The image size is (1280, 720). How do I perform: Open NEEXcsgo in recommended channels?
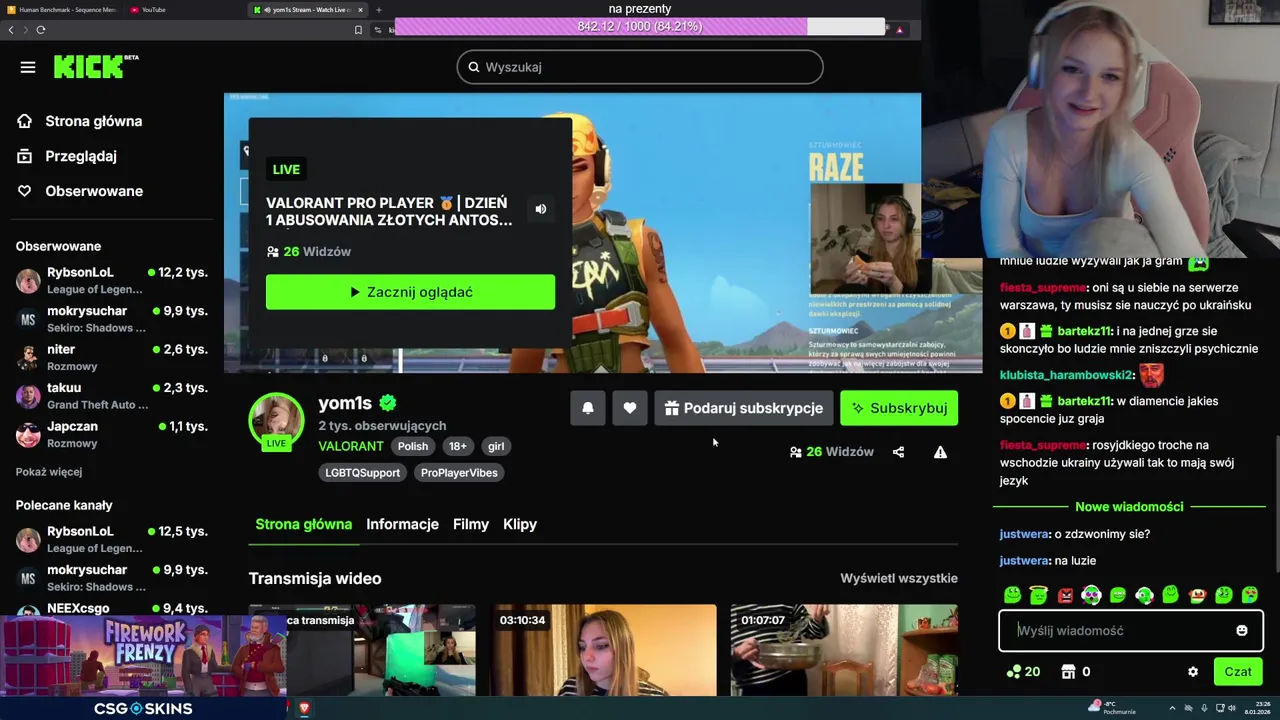(x=112, y=608)
